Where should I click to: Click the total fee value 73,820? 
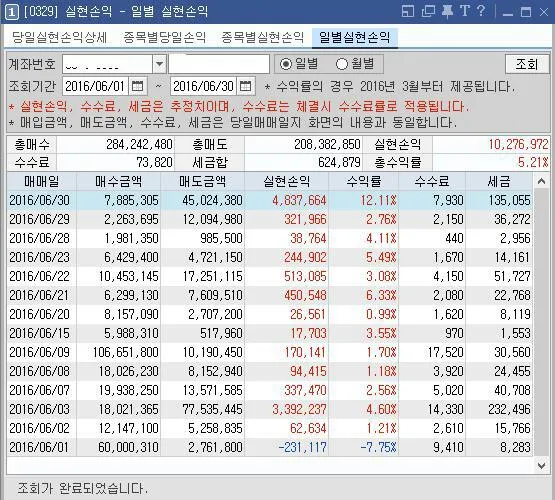coord(154,162)
